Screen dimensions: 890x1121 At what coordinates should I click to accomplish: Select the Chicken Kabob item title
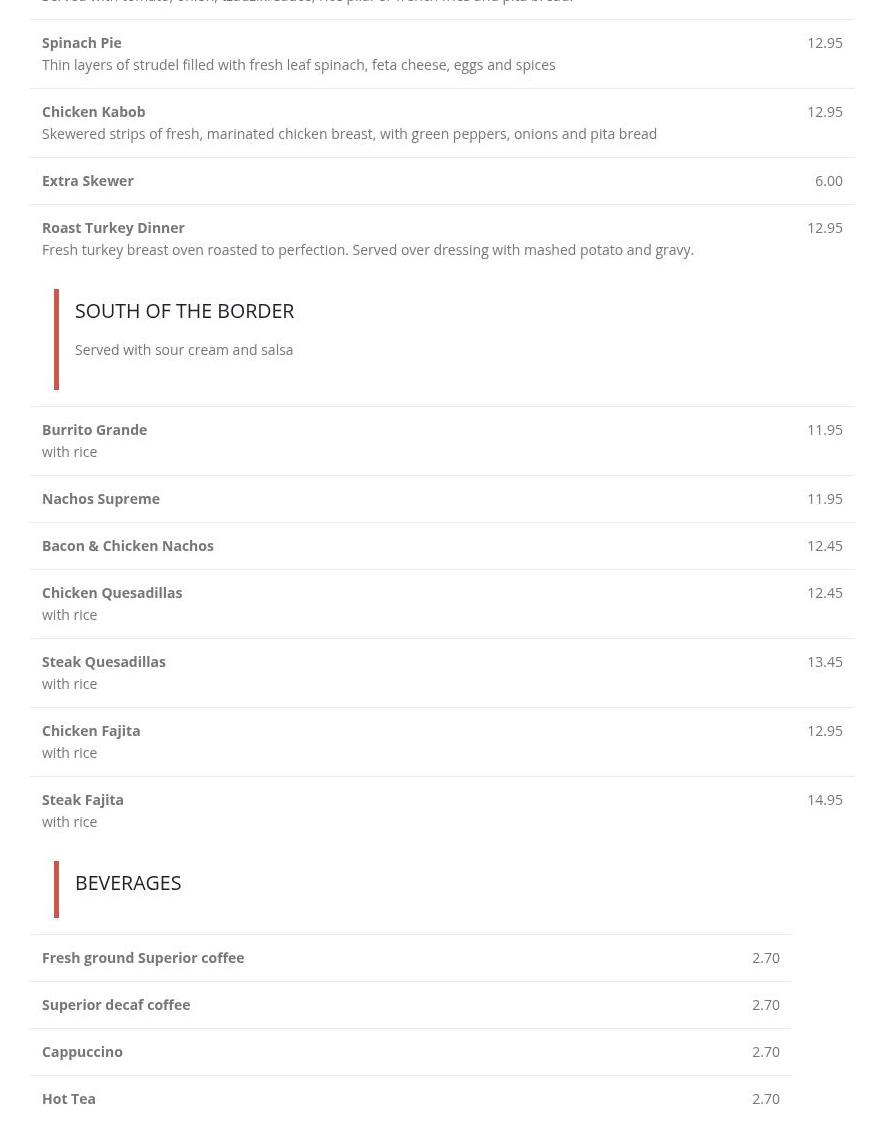pos(94,112)
